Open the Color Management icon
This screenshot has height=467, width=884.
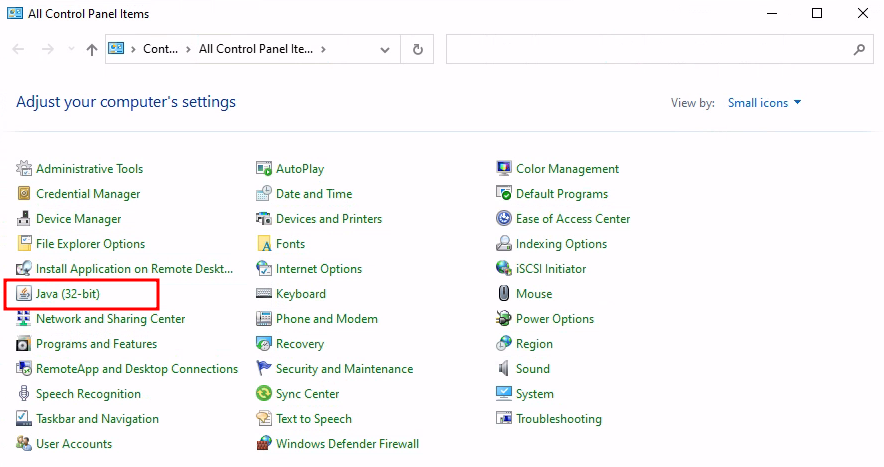504,169
